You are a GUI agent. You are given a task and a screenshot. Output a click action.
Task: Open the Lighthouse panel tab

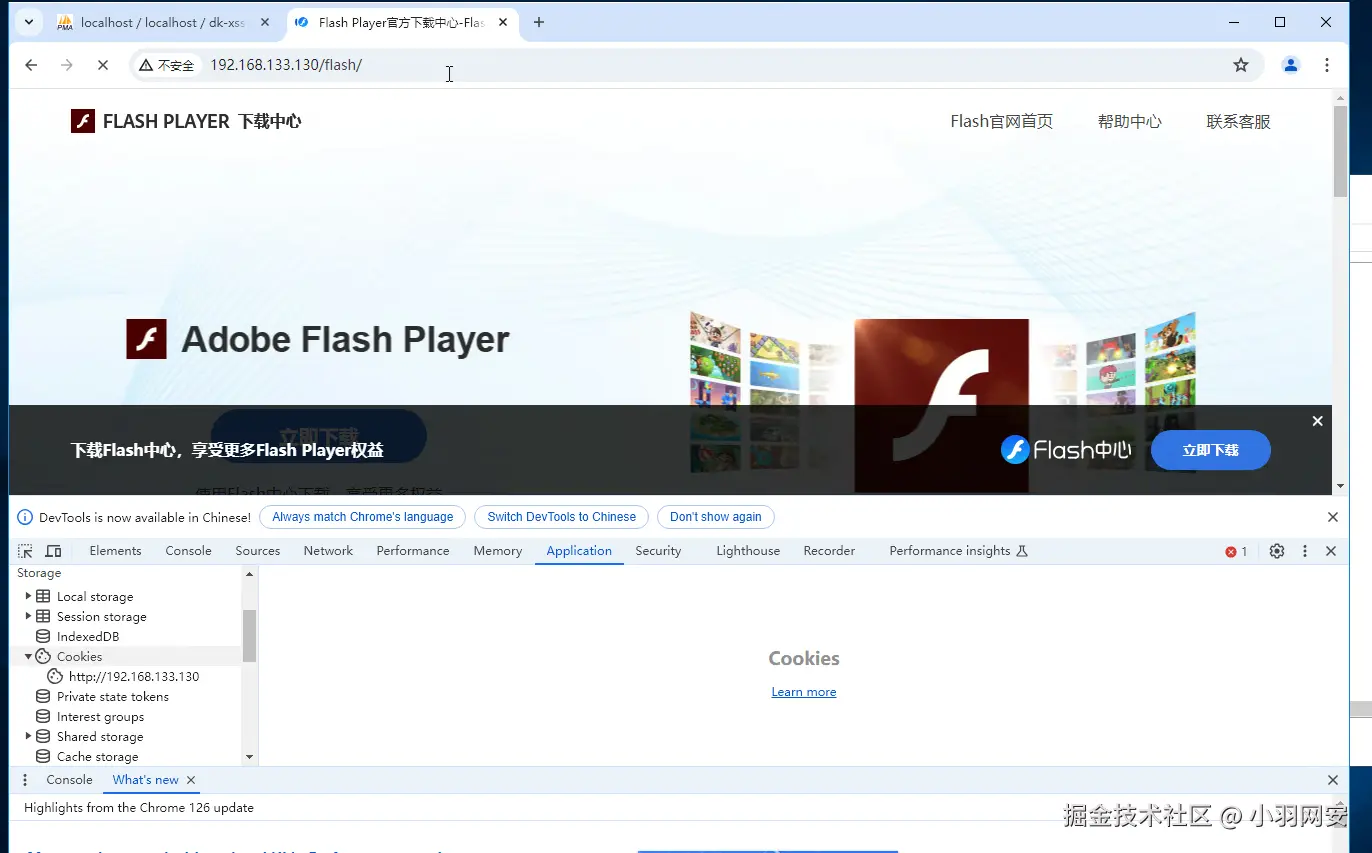[747, 551]
